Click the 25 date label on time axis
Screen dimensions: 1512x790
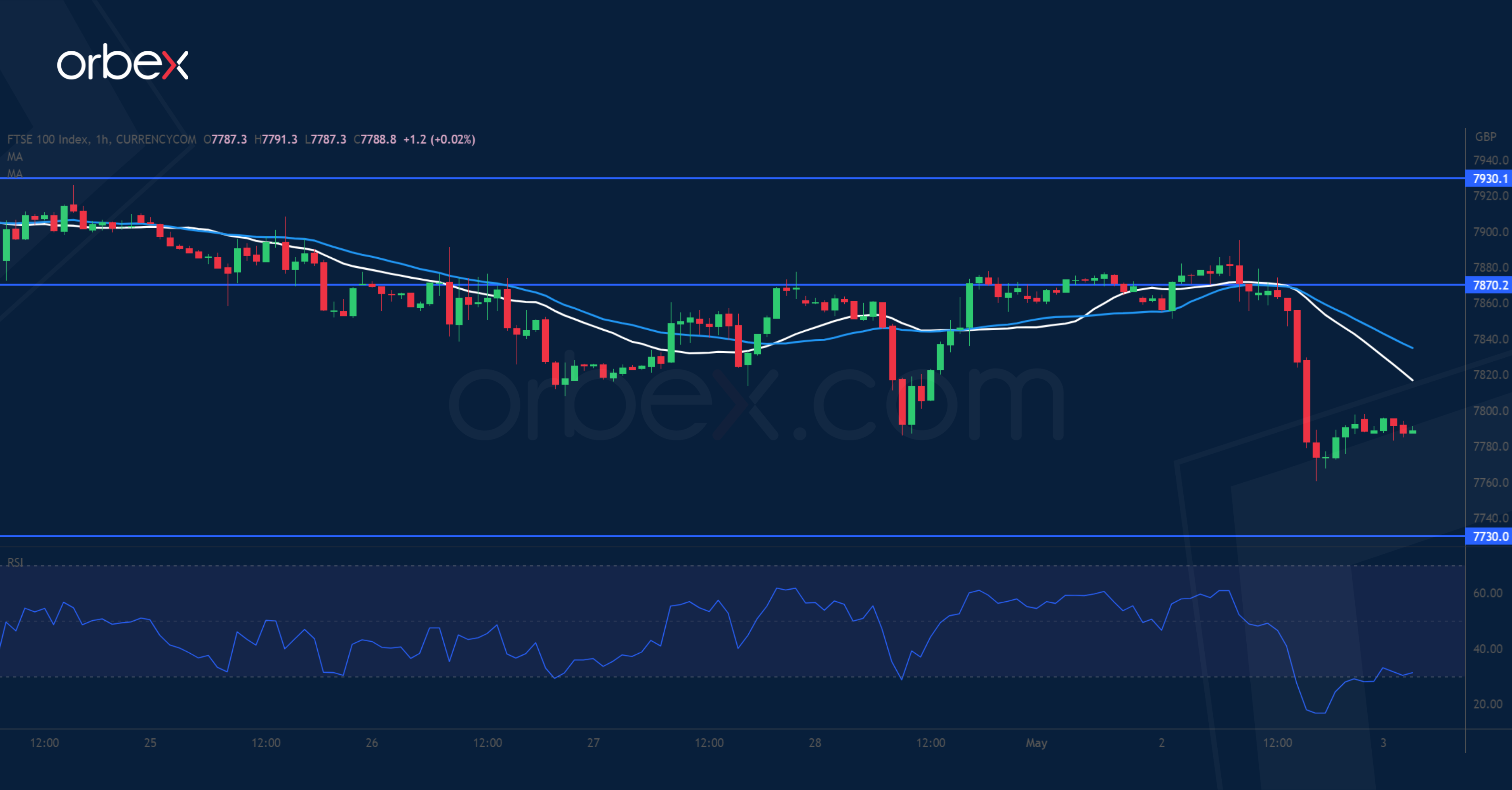point(150,743)
